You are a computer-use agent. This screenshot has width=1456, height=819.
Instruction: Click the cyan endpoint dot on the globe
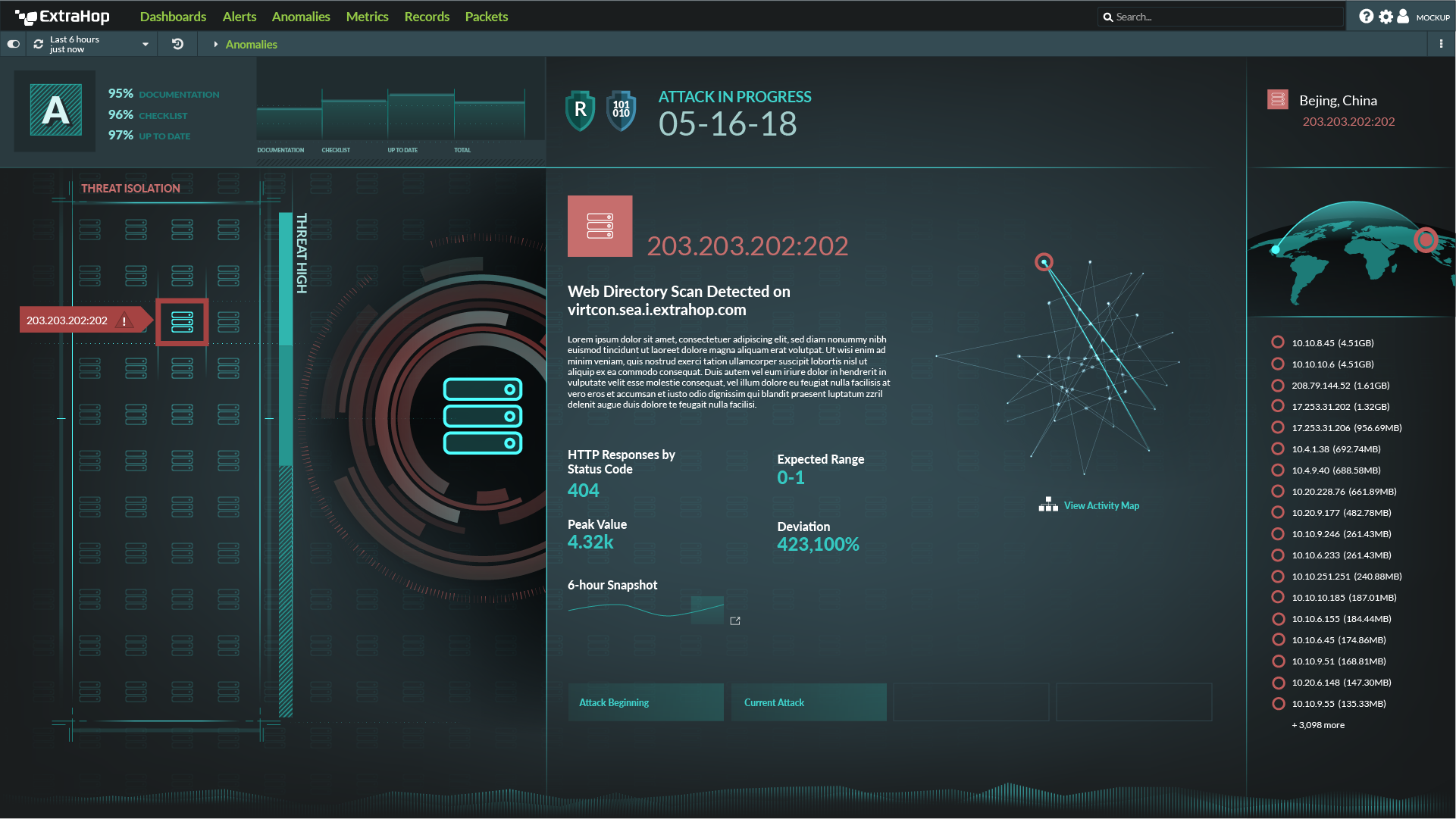coord(1276,249)
